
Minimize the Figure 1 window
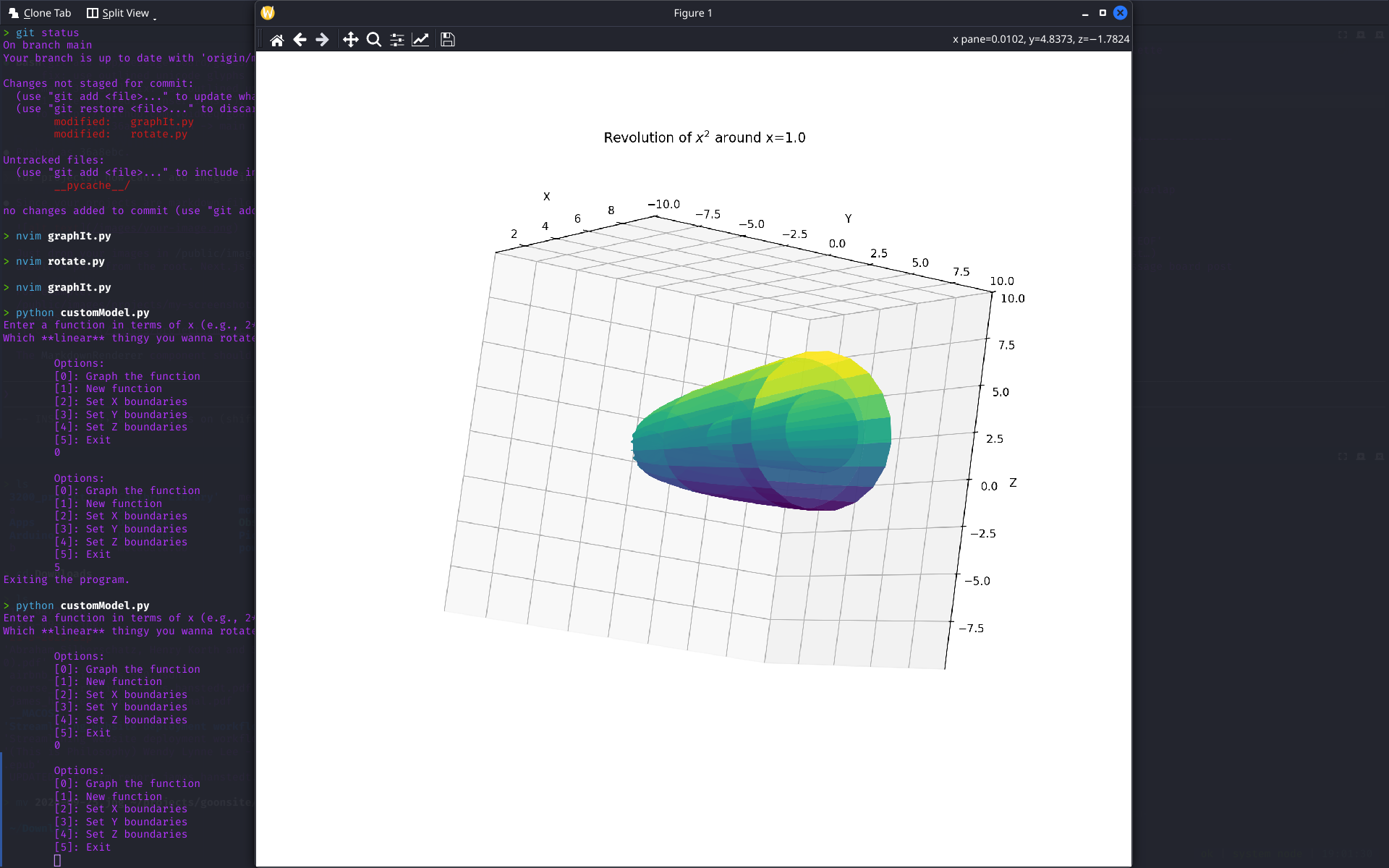[1085, 13]
